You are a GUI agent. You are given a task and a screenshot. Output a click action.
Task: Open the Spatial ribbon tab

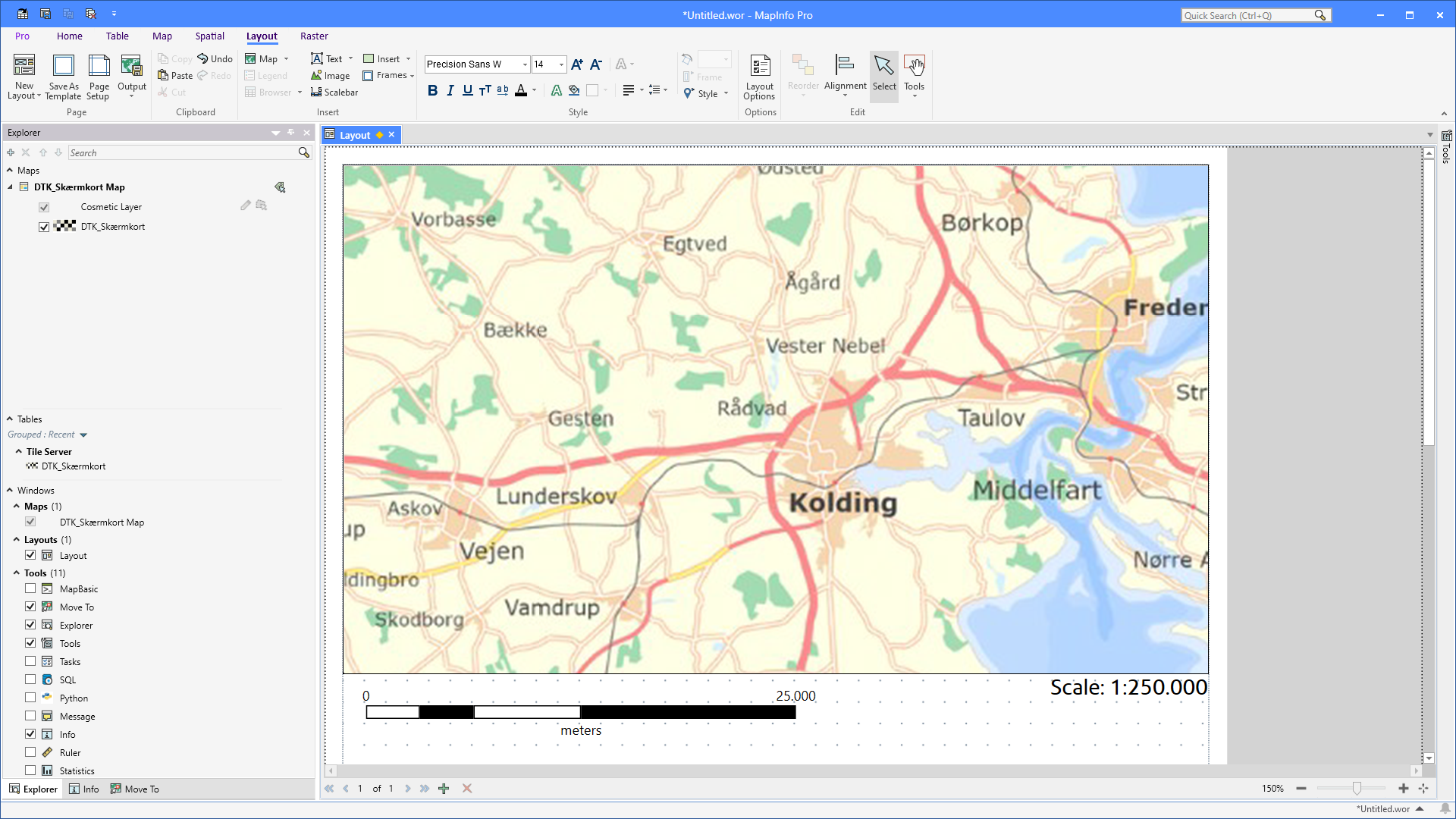coord(209,36)
